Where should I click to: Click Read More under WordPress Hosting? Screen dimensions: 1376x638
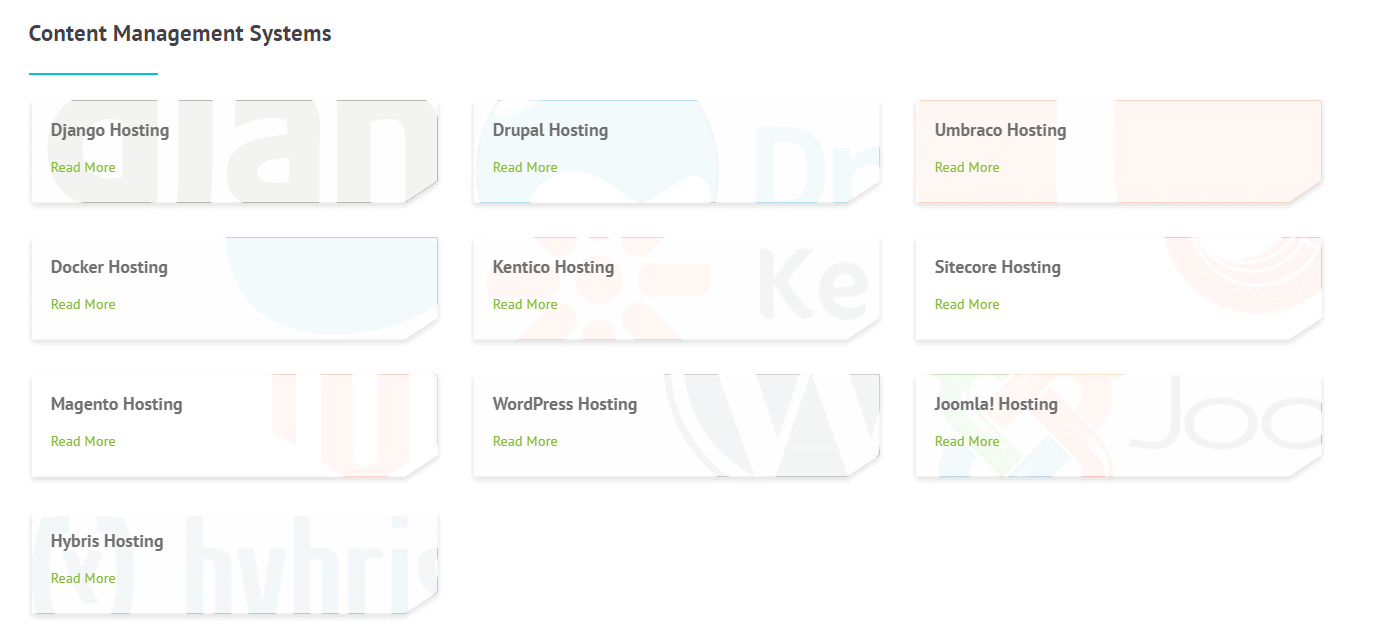525,441
